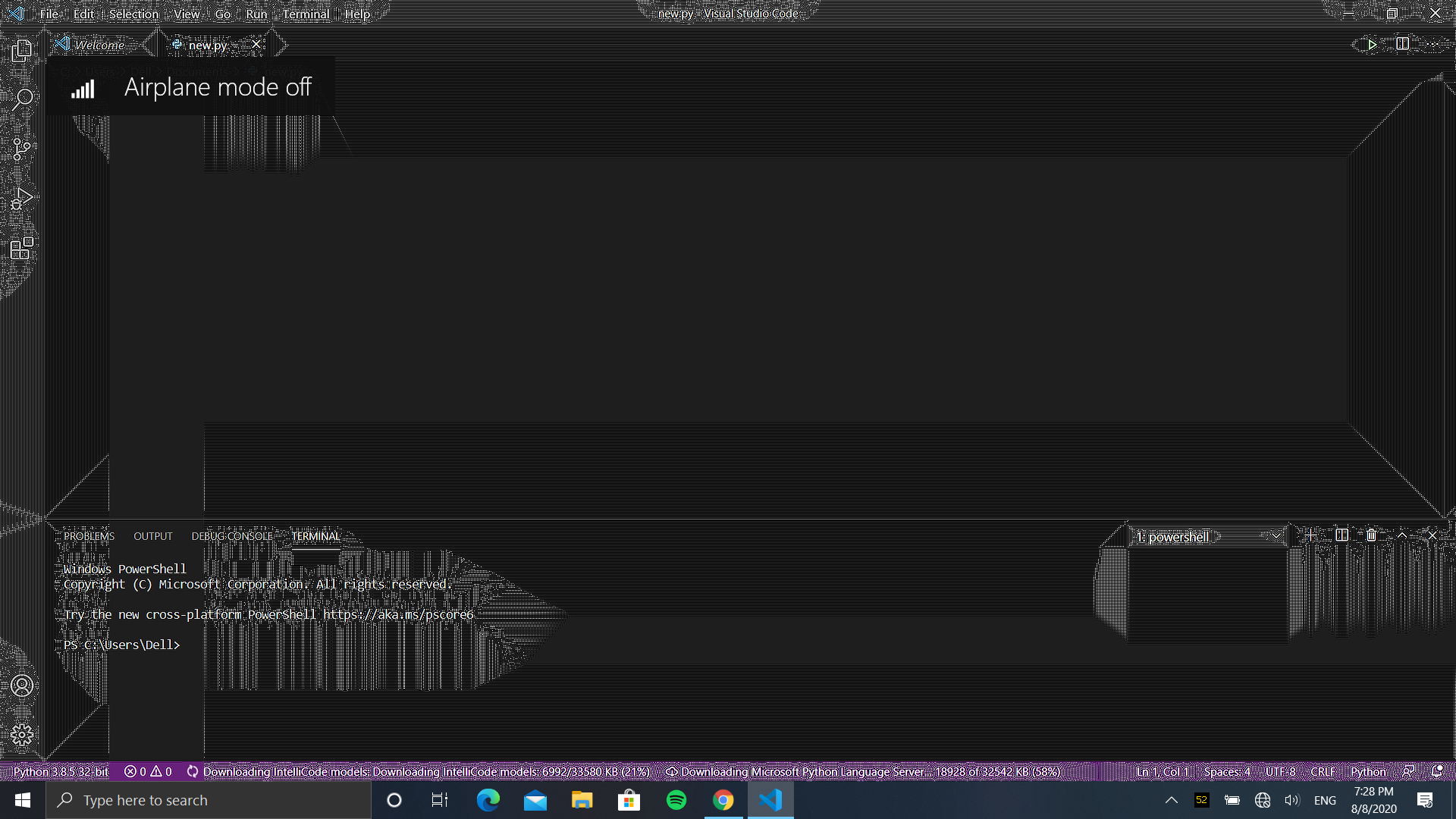
Task: Open notifications bell in status bar
Action: [x=1436, y=771]
